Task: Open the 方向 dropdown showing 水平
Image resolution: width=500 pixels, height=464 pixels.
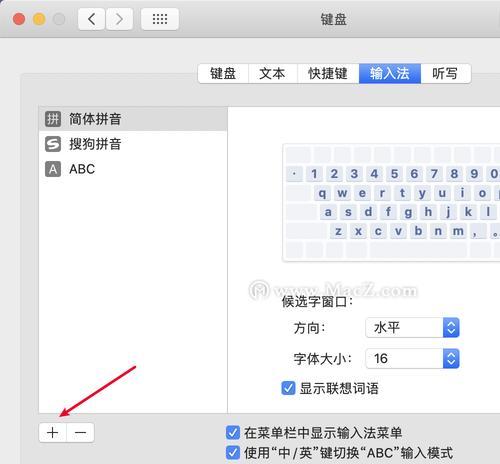Action: (412, 328)
